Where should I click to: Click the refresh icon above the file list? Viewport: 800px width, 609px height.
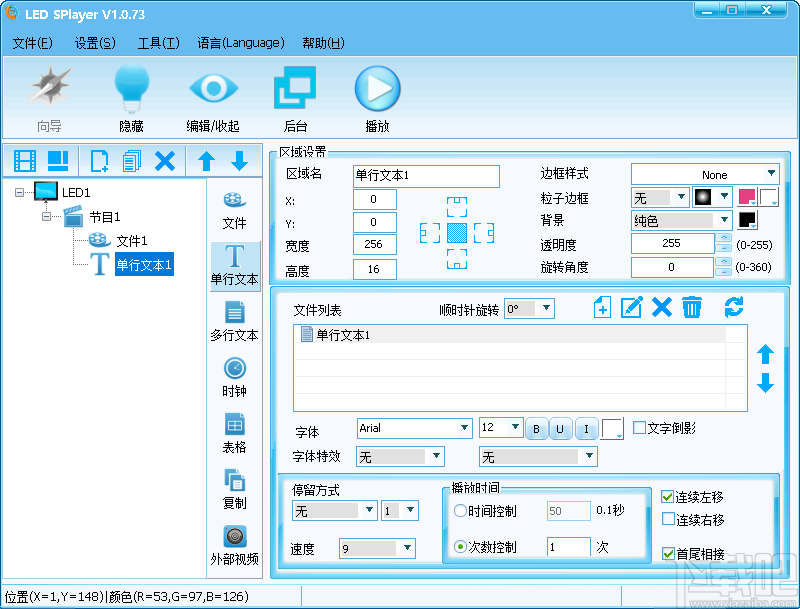coord(734,308)
